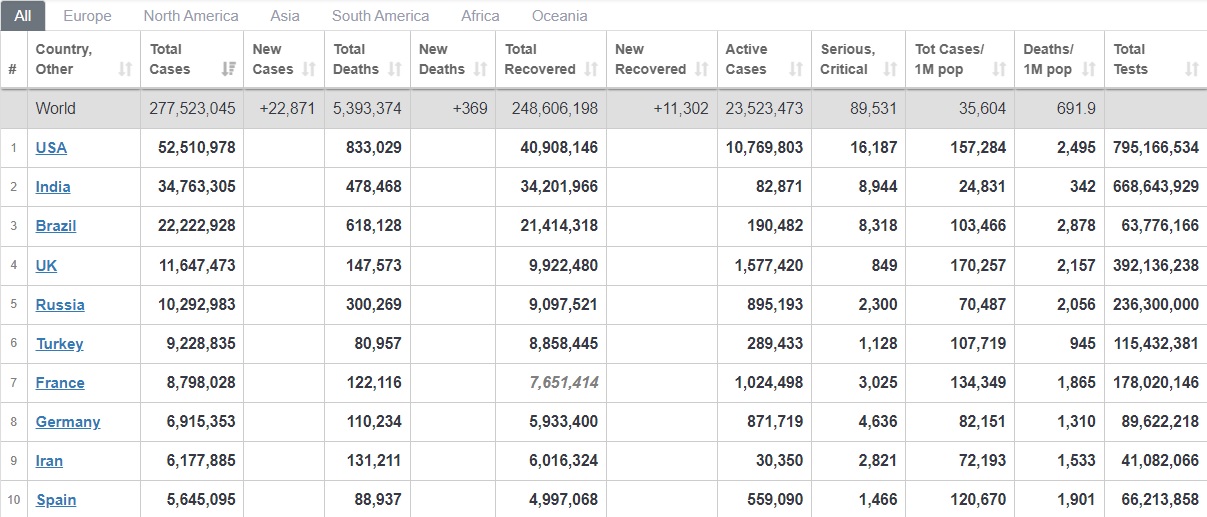Sort by the New Deaths arrow icon
Screen dimensions: 1207x517
(x=480, y=69)
